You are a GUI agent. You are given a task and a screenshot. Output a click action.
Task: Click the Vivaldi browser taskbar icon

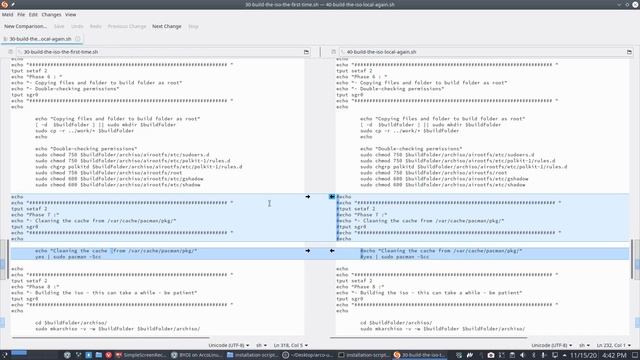click(109, 355)
